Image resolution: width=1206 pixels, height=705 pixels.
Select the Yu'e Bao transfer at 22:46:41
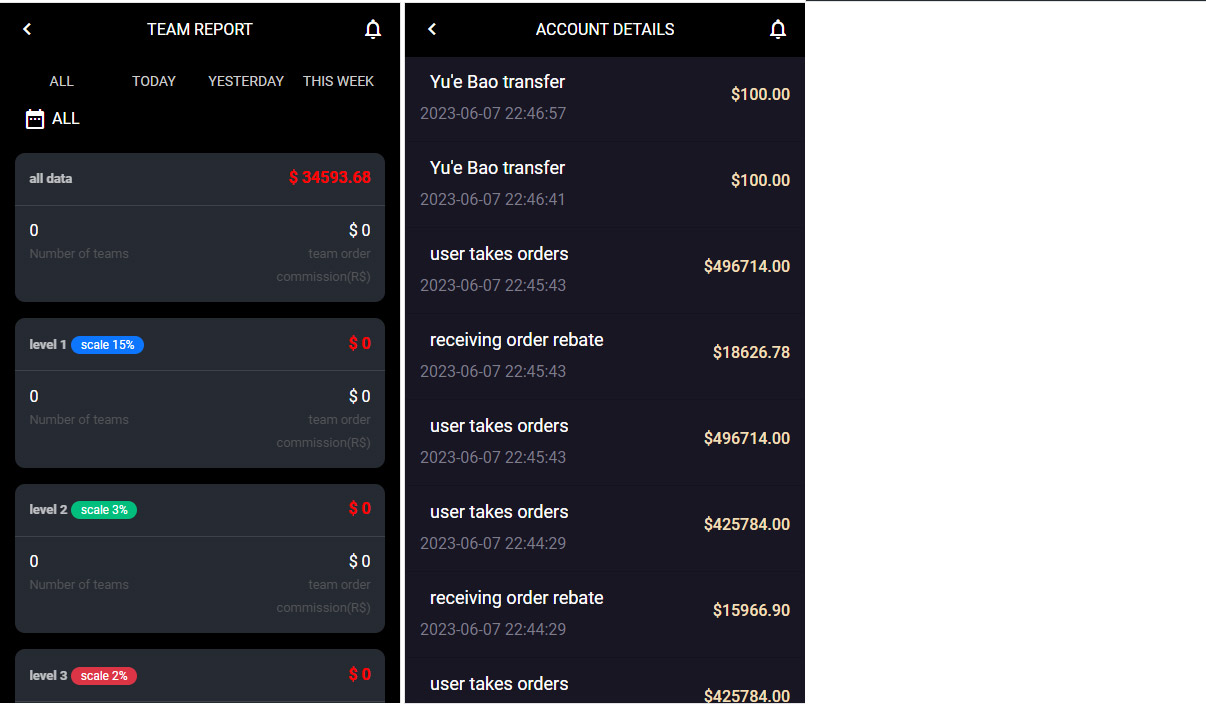point(604,183)
